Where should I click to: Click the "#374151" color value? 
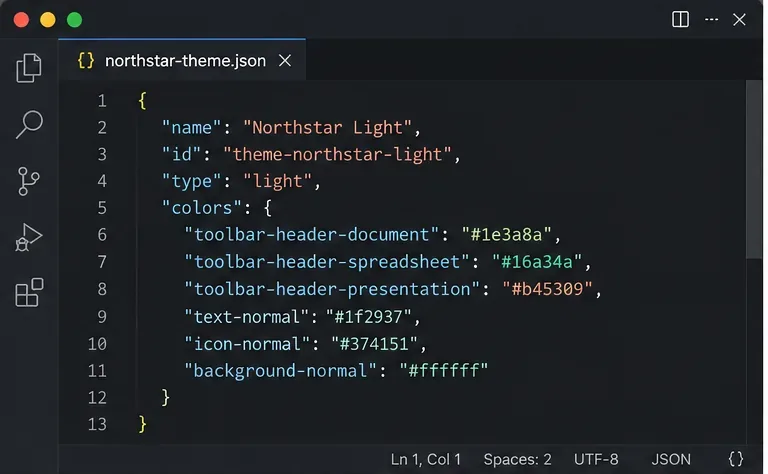(374, 344)
